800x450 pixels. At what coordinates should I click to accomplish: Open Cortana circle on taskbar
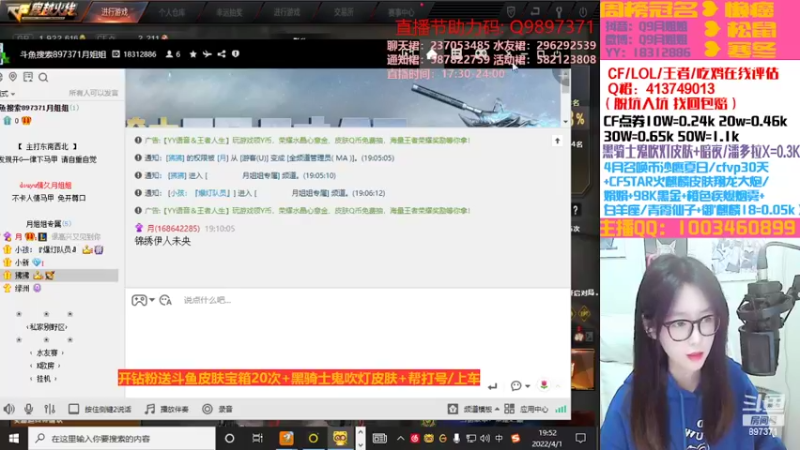(x=230, y=438)
